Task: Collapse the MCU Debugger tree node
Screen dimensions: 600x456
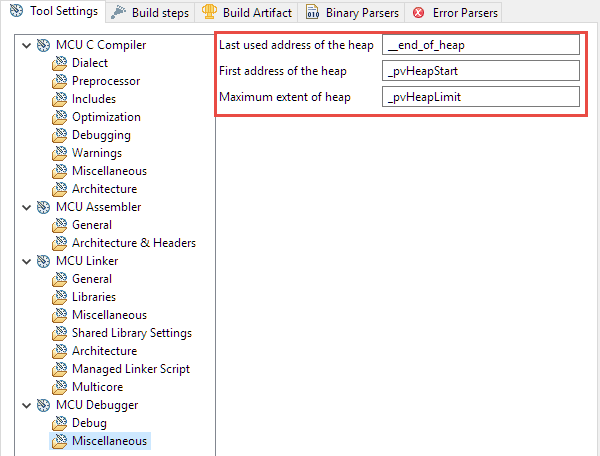Action: (x=25, y=405)
